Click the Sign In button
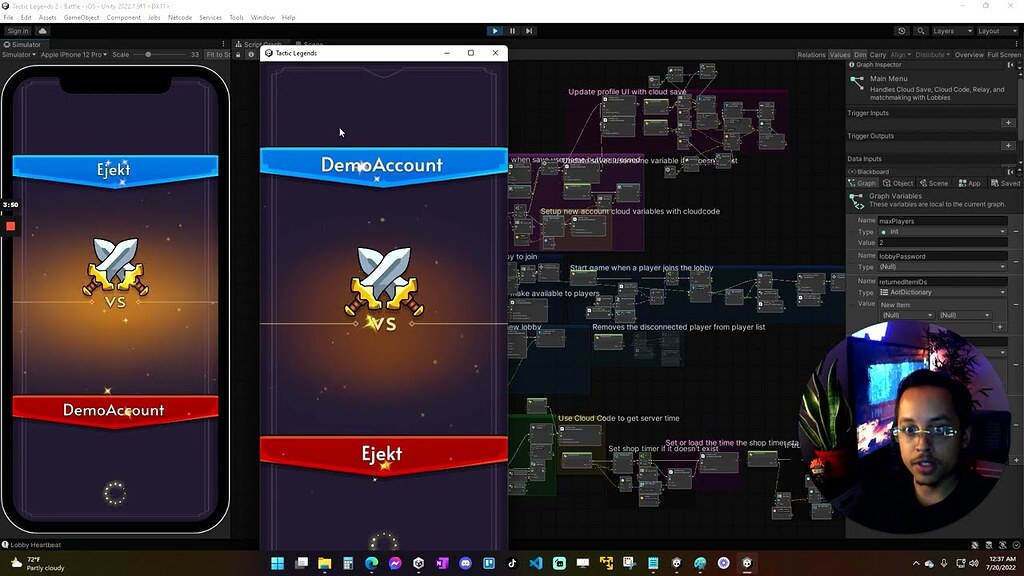Screen dimensions: 1024x576 click(19, 31)
